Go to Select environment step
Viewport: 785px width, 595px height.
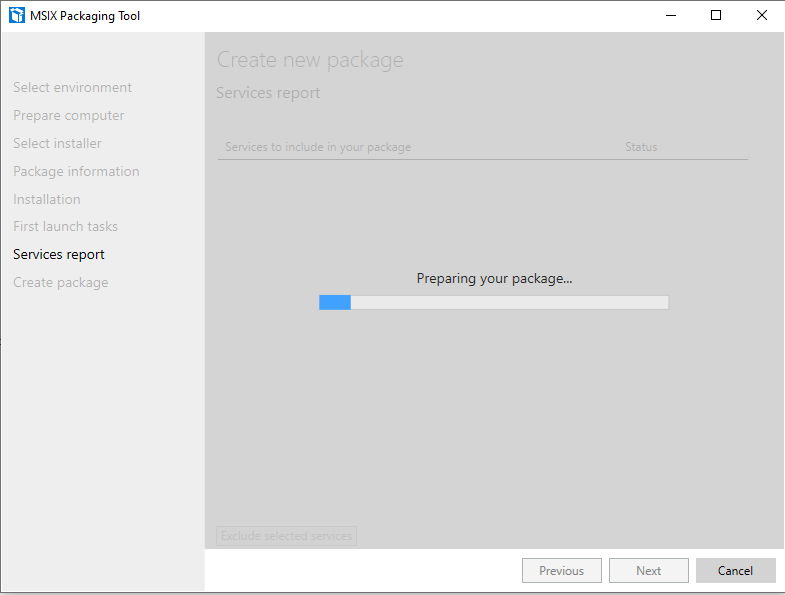[x=72, y=88]
